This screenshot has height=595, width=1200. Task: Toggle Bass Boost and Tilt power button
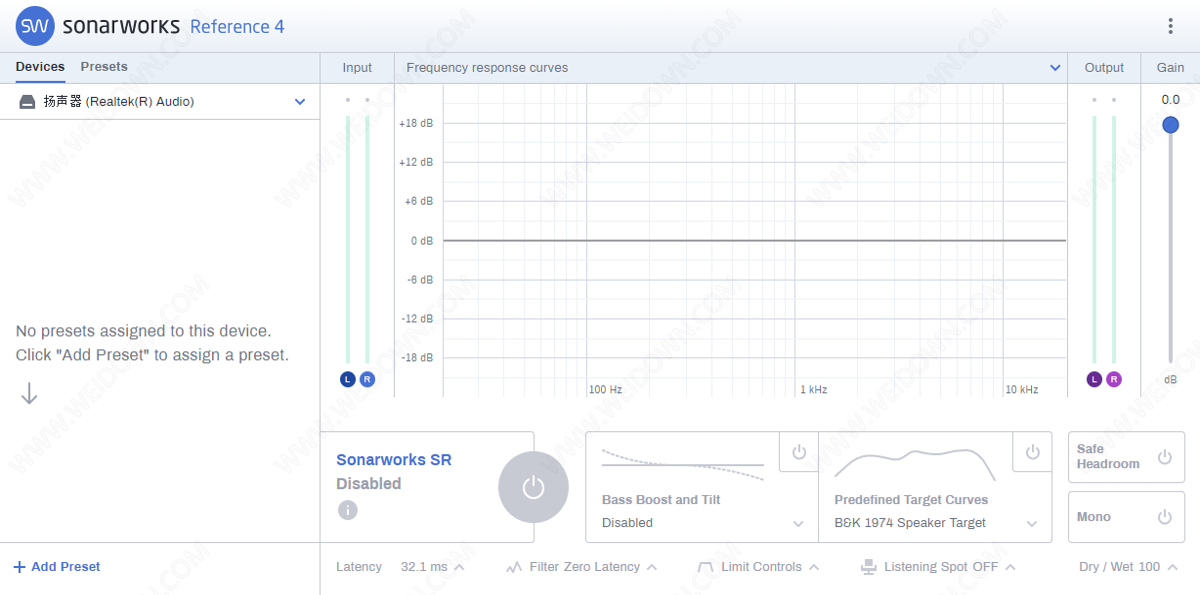point(798,452)
